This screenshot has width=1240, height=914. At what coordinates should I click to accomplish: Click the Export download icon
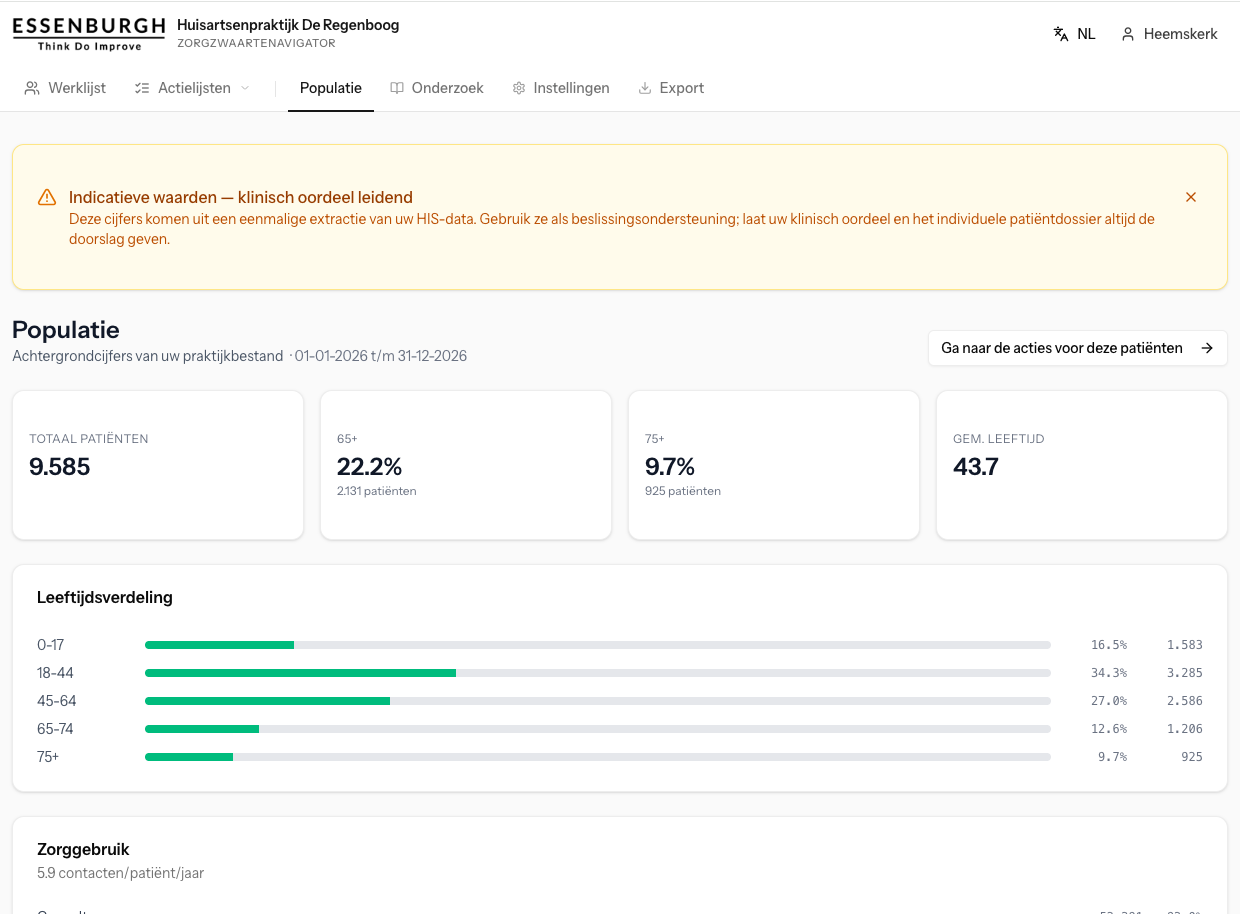pos(645,88)
